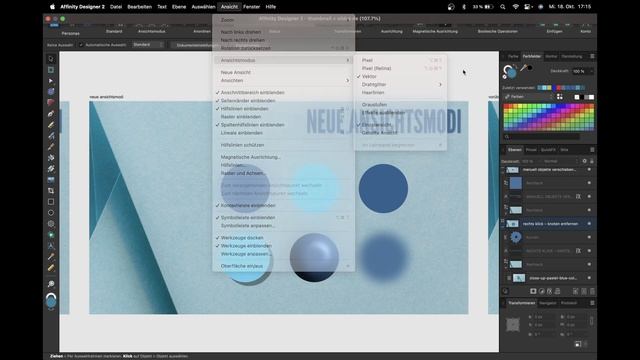Choose Graustufen in view submenu
This screenshot has width=640, height=360.
(x=400, y=105)
